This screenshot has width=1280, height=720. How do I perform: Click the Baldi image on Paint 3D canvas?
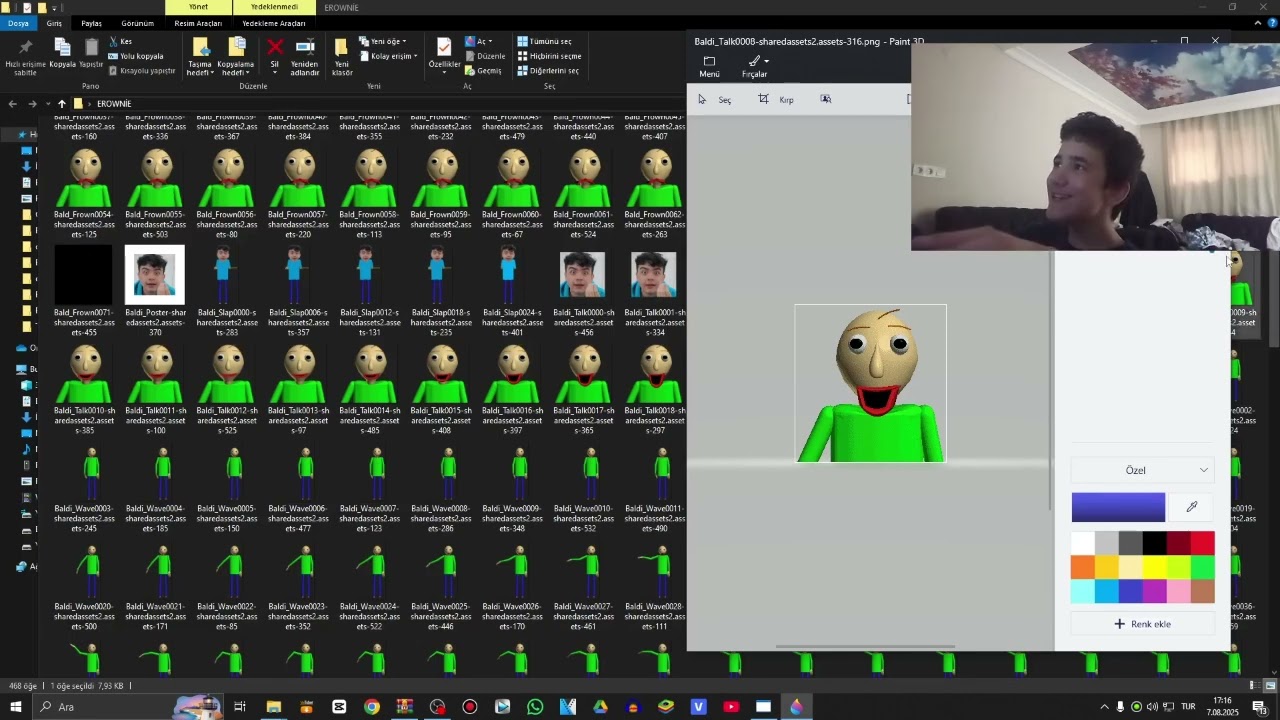pos(871,384)
